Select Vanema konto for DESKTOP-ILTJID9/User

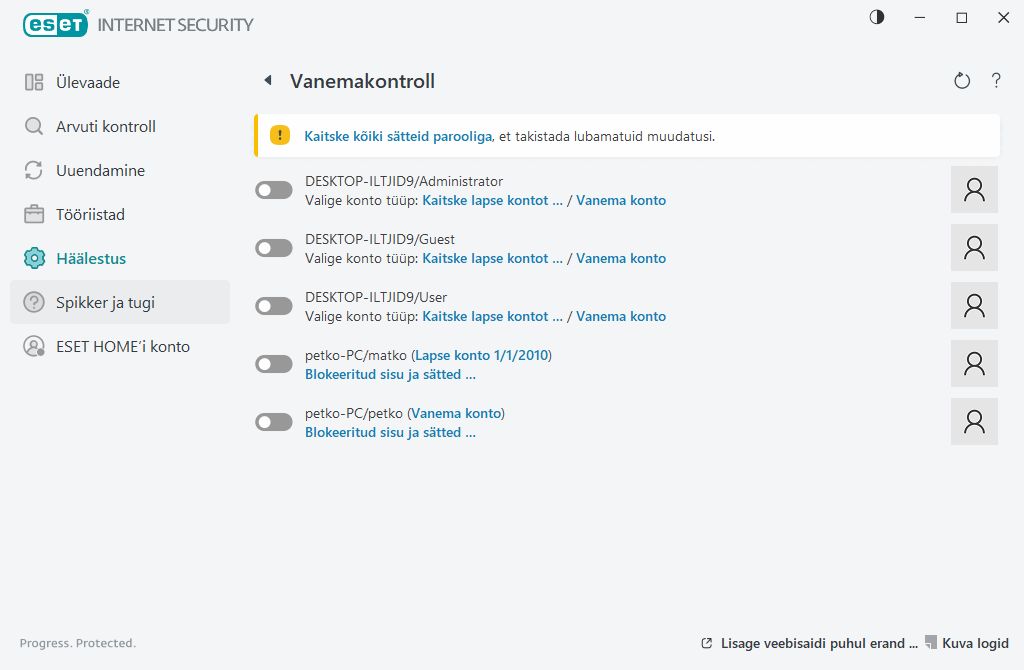(x=620, y=316)
